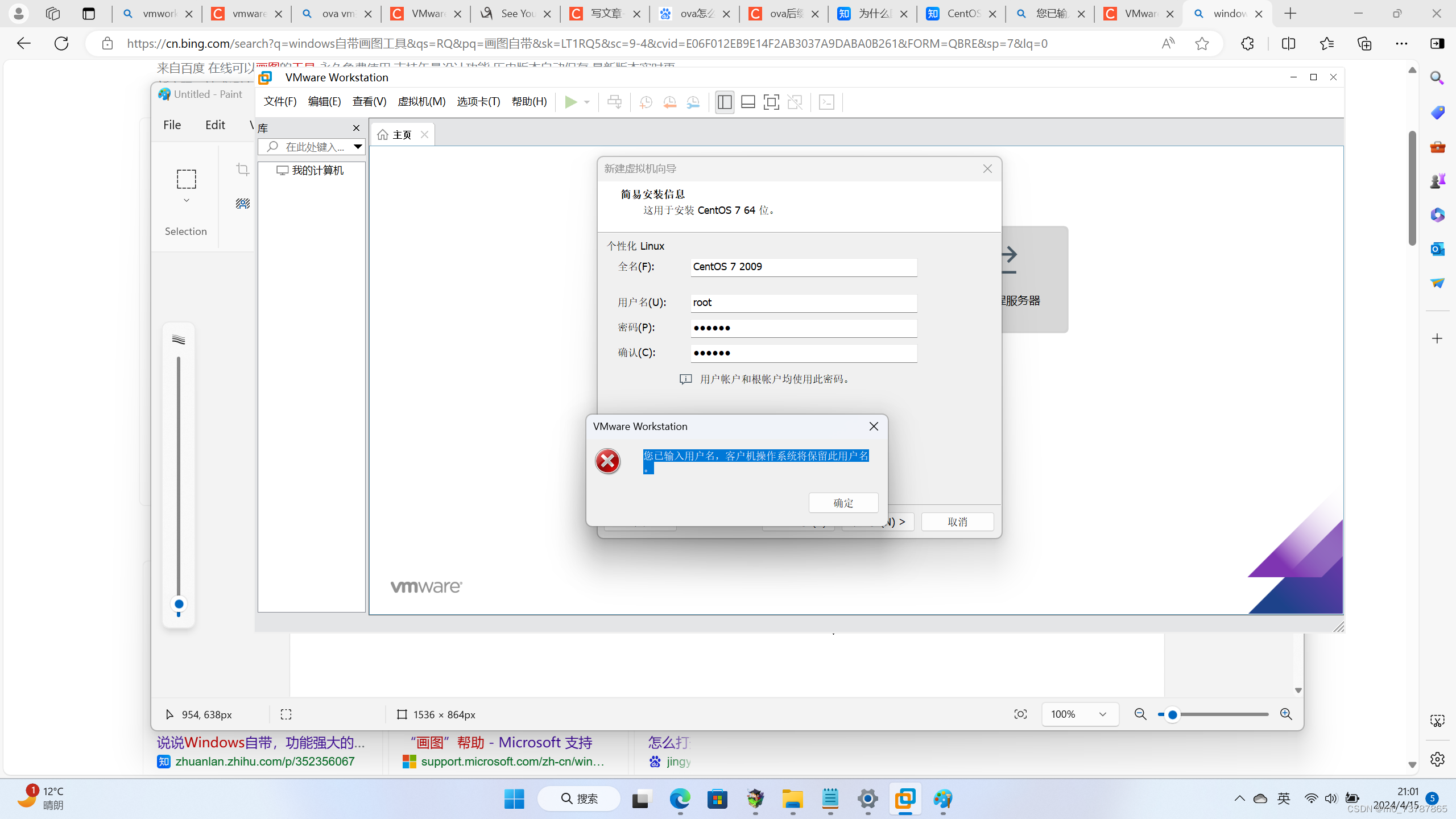Zoom in with Paint's plus magnifier
The image size is (1456, 819).
[x=1286, y=714]
